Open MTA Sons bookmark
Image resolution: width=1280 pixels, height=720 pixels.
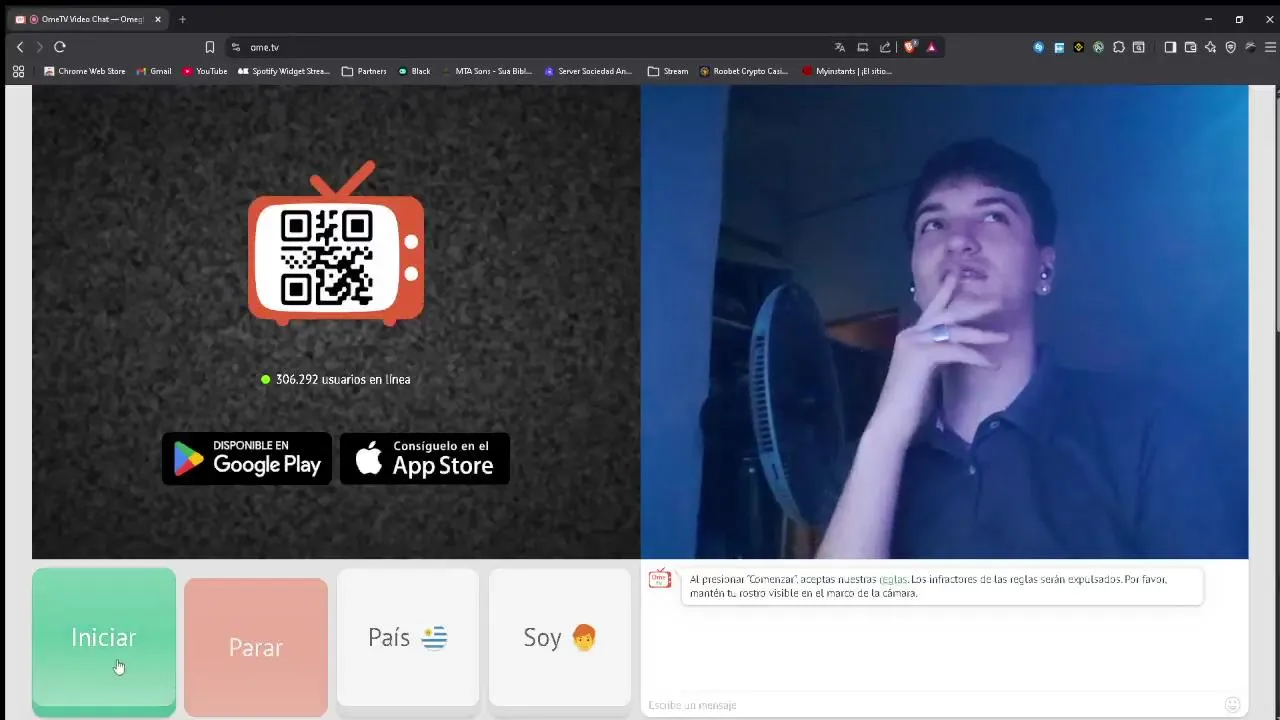487,71
